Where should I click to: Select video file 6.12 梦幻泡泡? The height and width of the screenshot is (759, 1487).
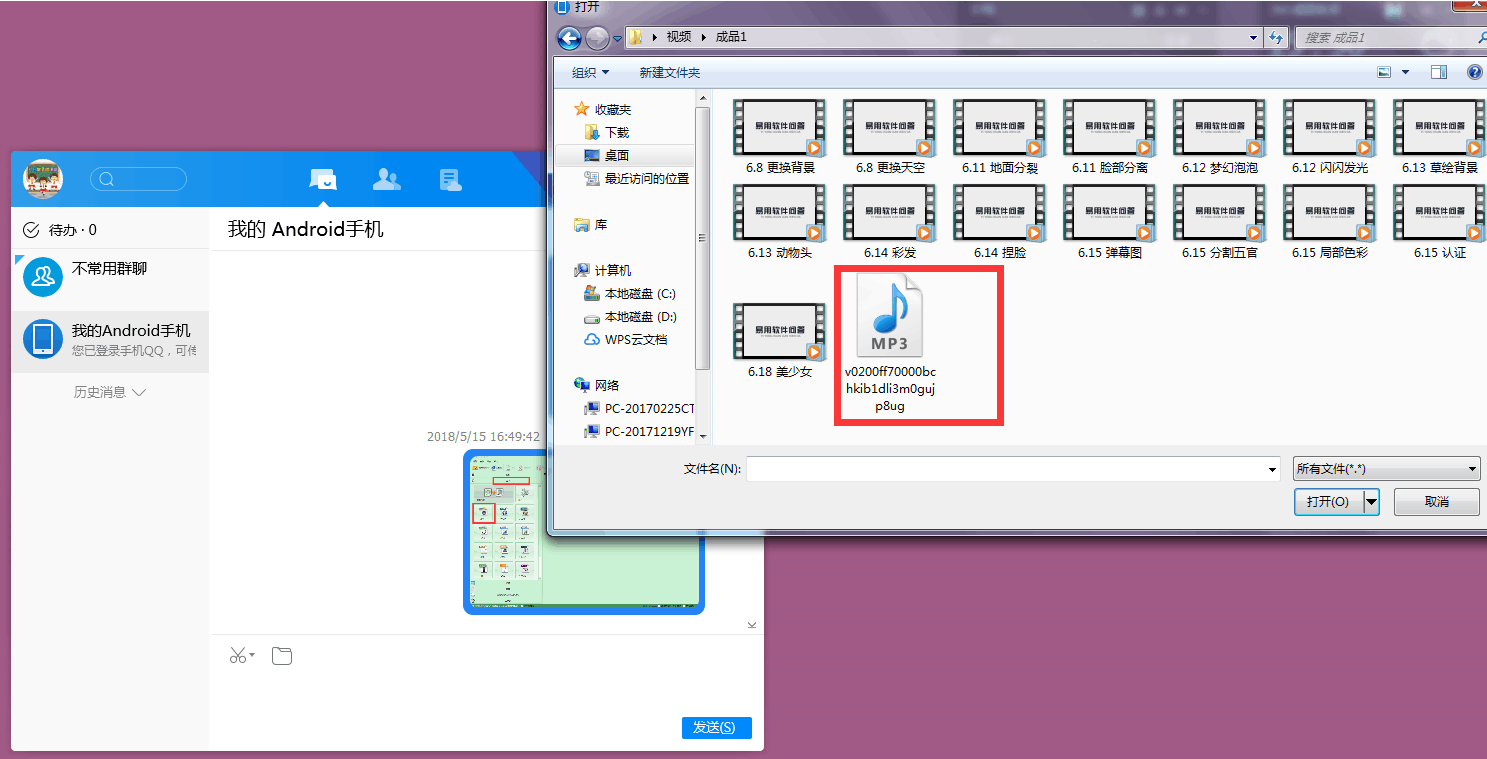pyautogui.click(x=1220, y=137)
